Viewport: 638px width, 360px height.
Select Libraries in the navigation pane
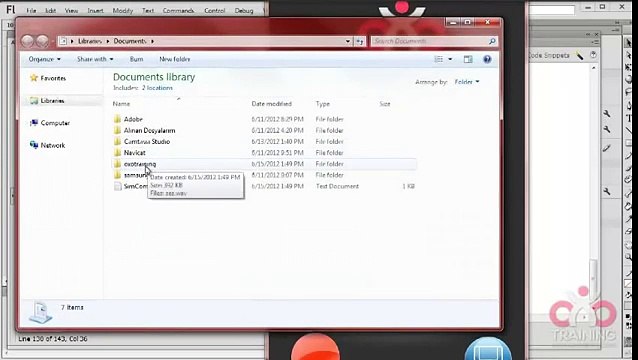tap(52, 101)
